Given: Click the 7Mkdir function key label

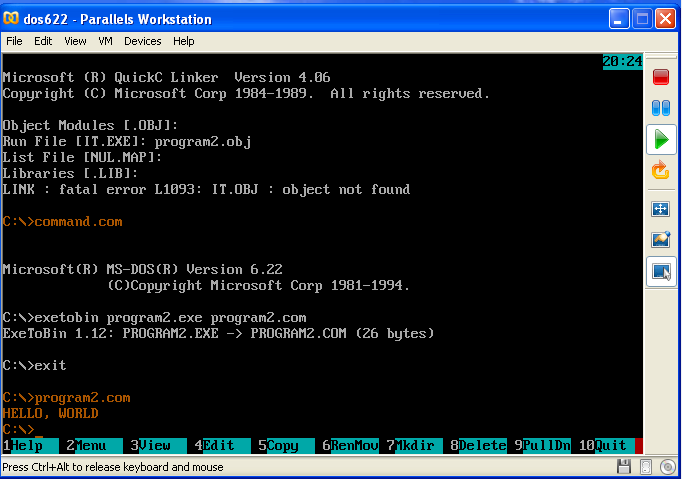Looking at the screenshot, I should coord(414,446).
